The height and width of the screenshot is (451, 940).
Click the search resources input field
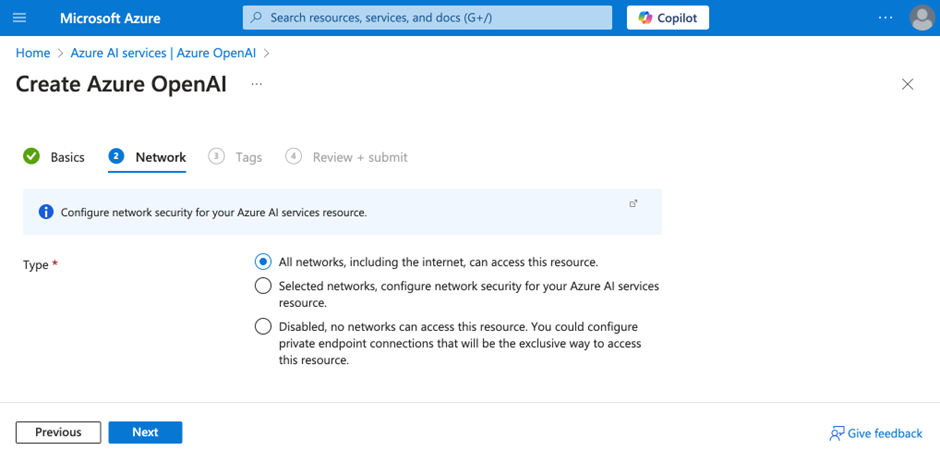[x=427, y=18]
